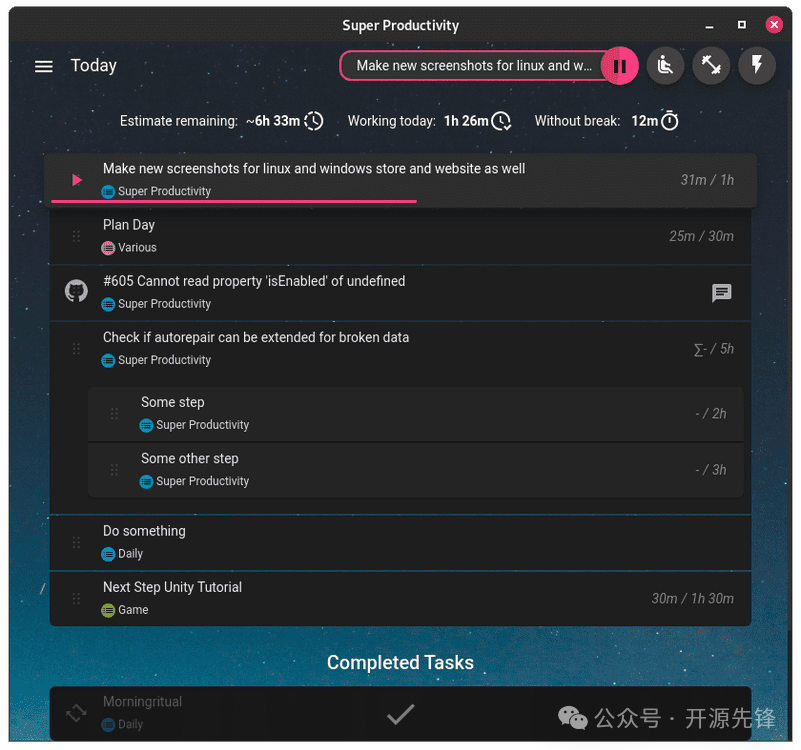
Task: Click drag handle of Do something task
Action: [76, 542]
